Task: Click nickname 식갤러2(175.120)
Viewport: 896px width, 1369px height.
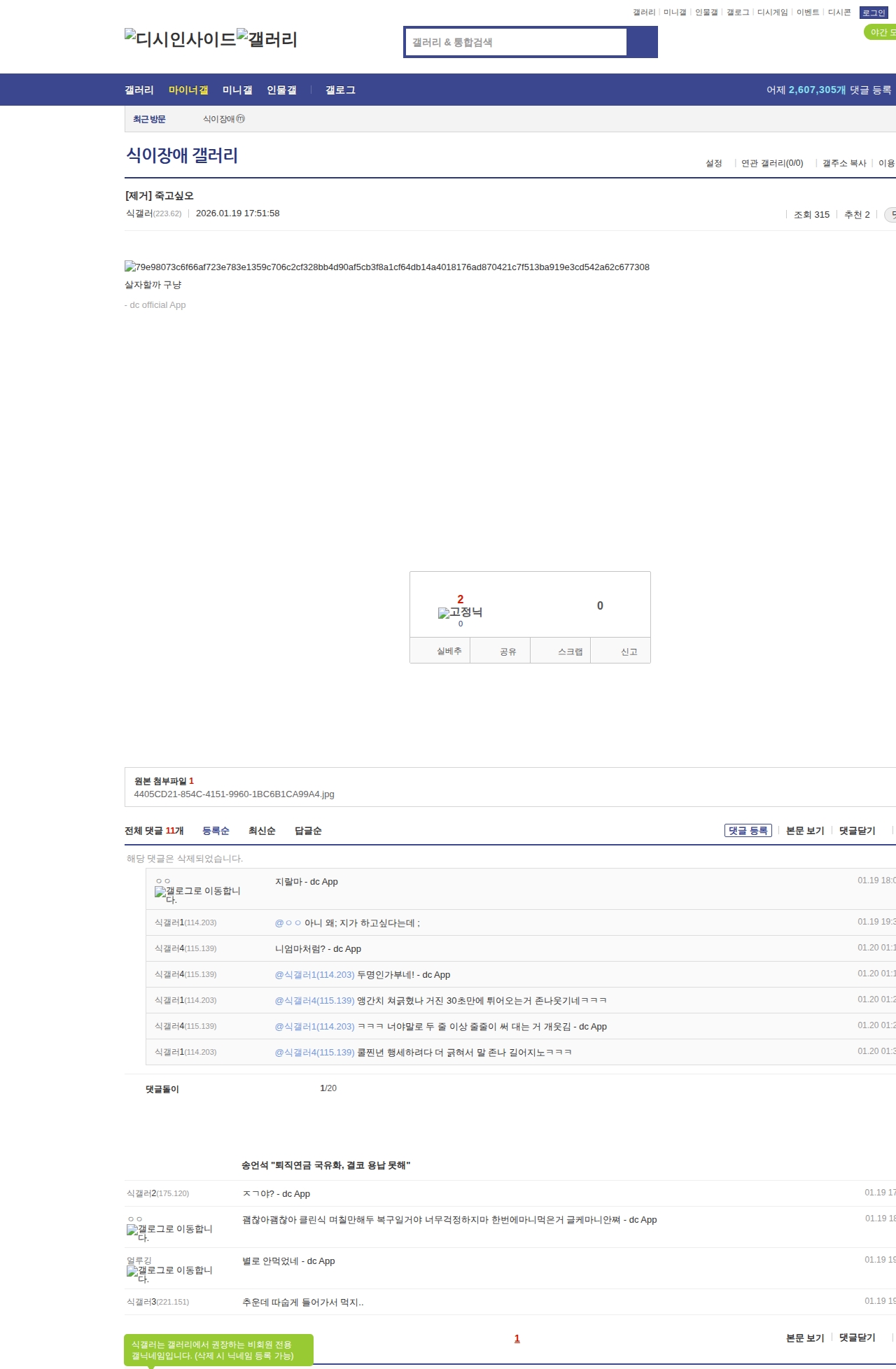Action: coord(158,1193)
